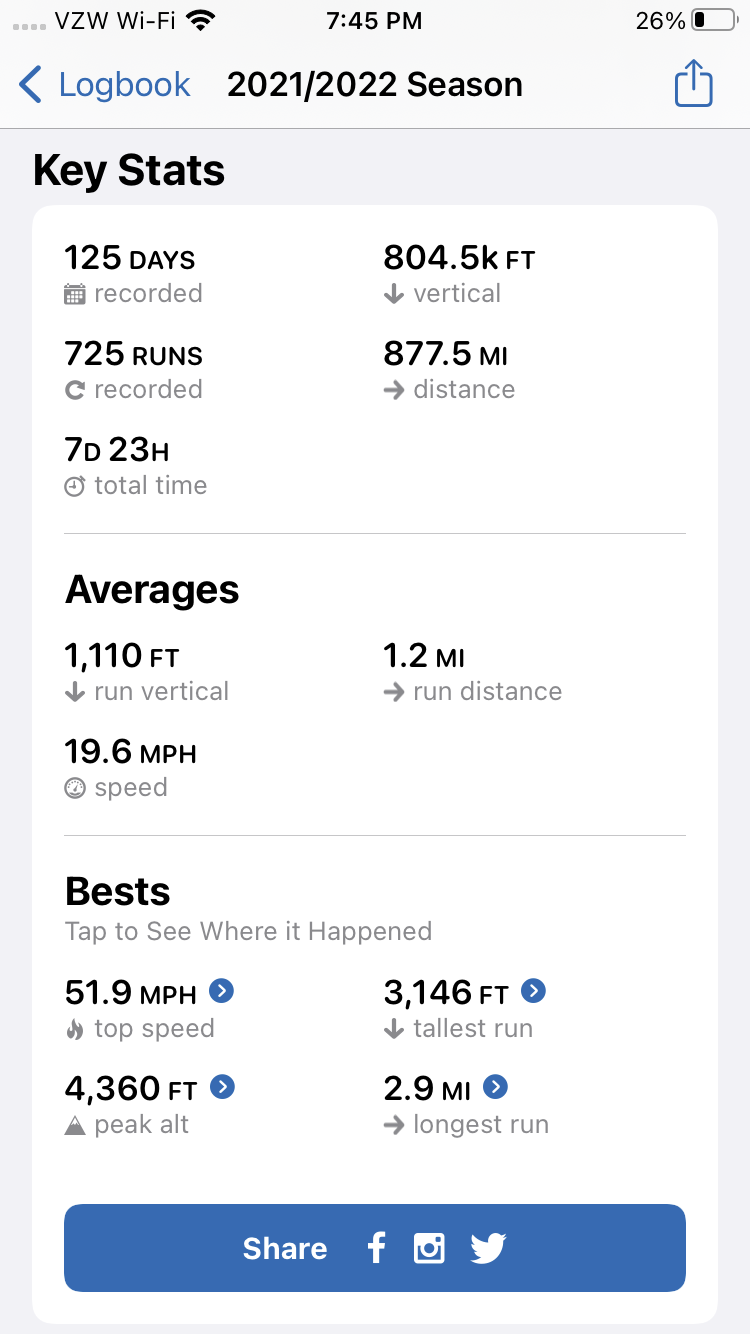Tap the total time stopwatch icon

point(75,486)
